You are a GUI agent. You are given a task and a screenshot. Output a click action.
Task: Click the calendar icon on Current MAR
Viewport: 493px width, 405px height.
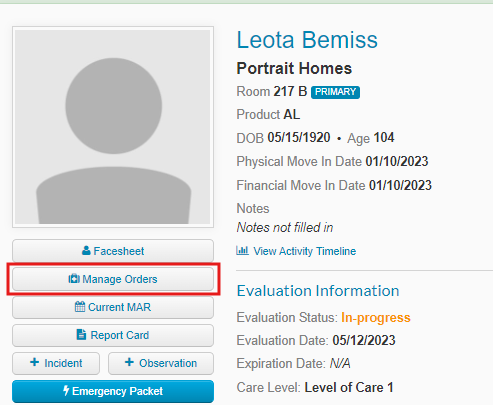[80, 307]
